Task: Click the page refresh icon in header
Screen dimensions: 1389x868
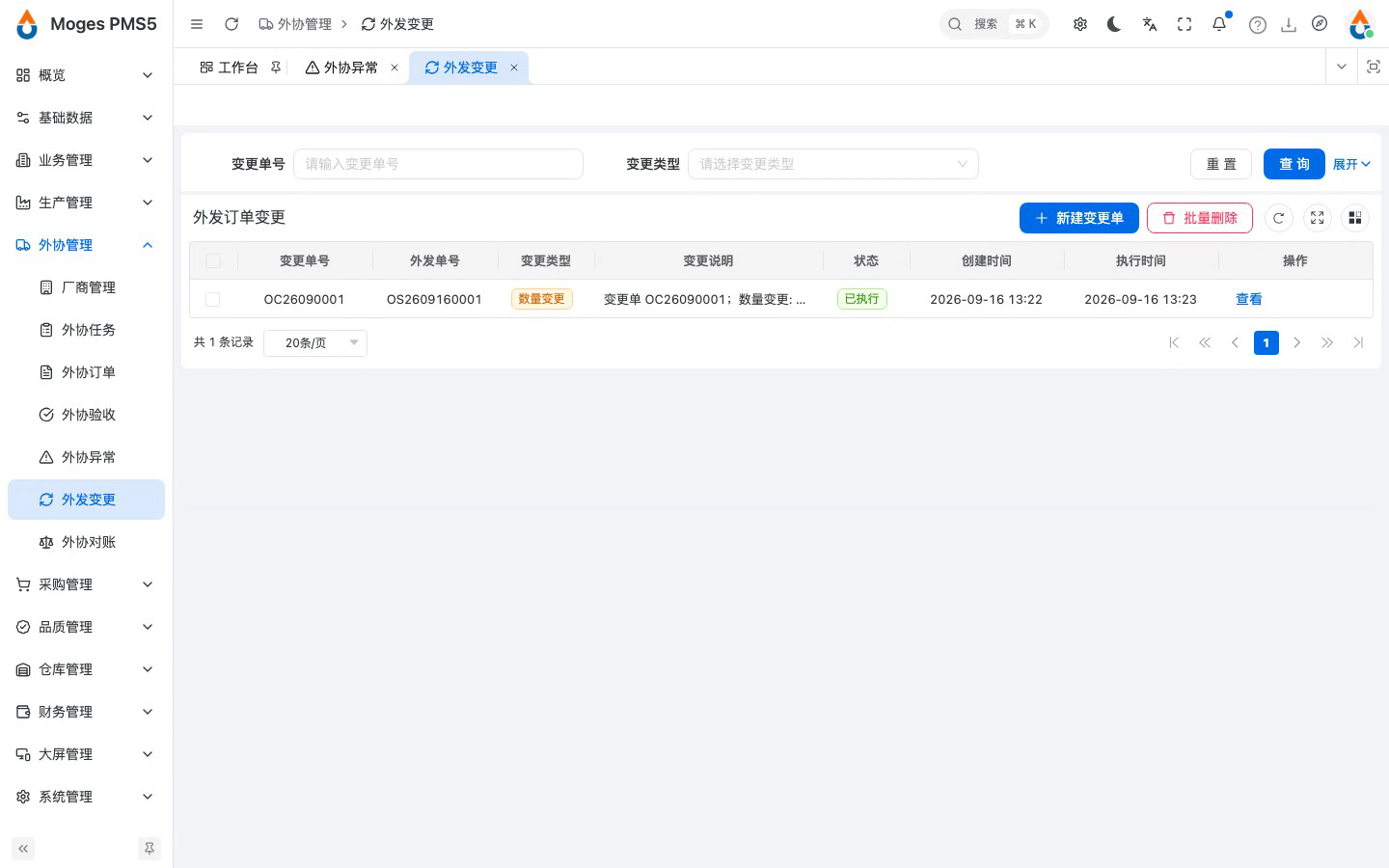Action: click(231, 24)
